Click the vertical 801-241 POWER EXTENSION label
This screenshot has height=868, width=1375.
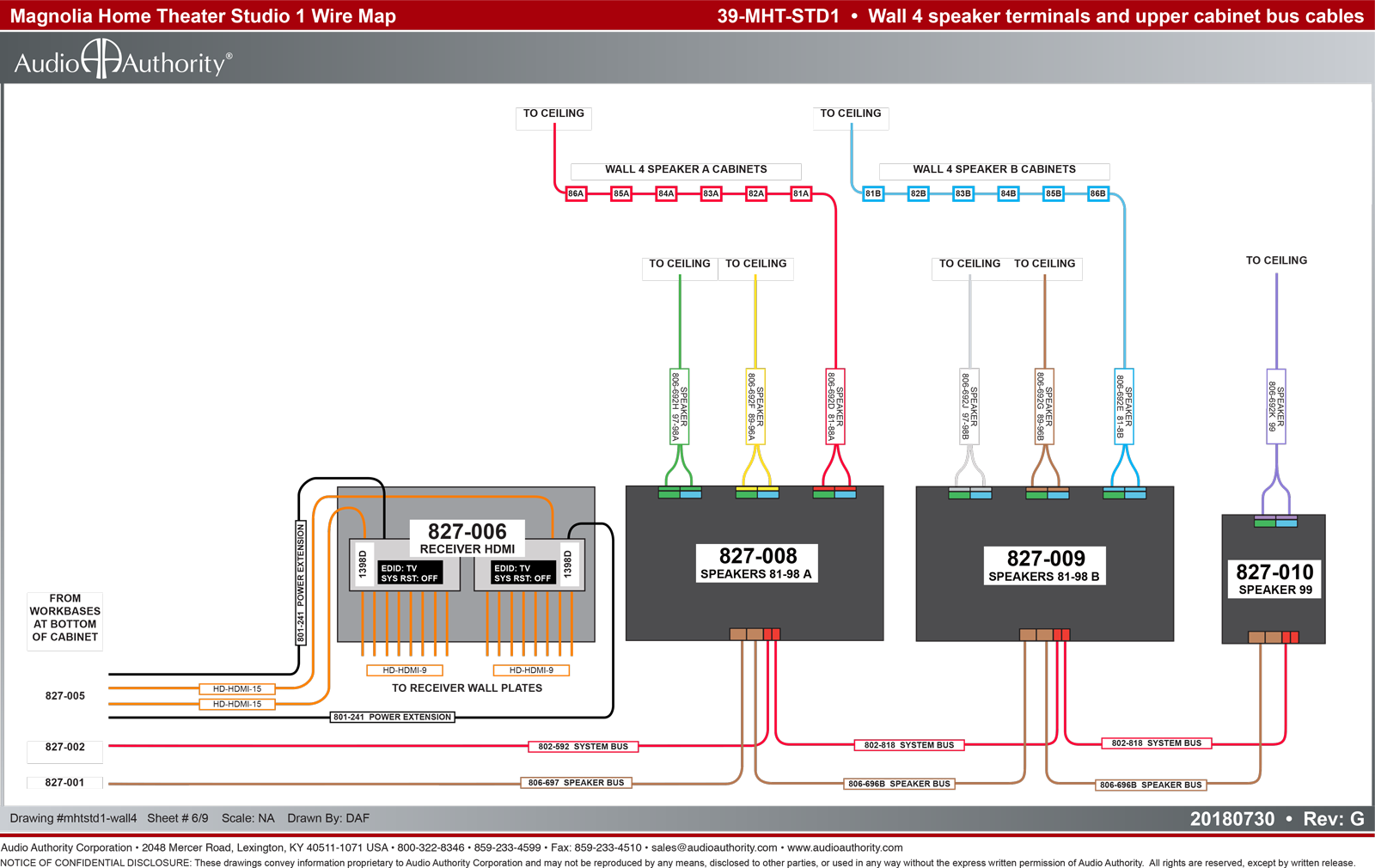point(301,583)
